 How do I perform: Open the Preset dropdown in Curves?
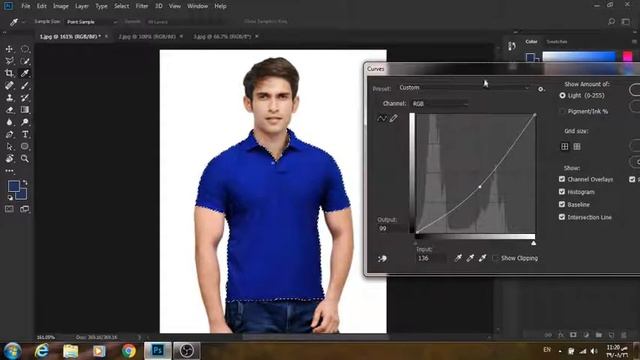click(x=464, y=88)
